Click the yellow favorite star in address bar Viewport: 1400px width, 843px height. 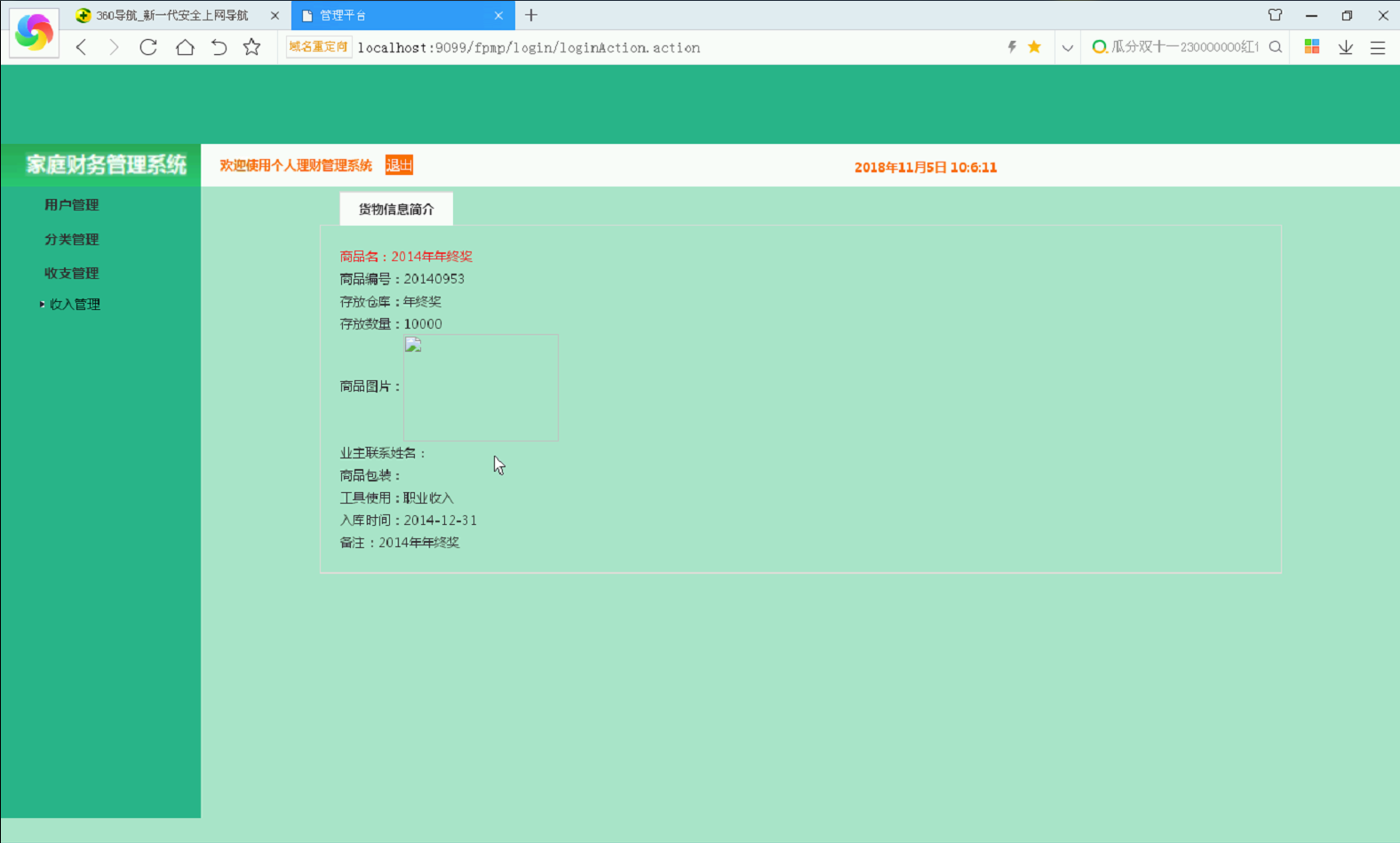tap(1034, 47)
